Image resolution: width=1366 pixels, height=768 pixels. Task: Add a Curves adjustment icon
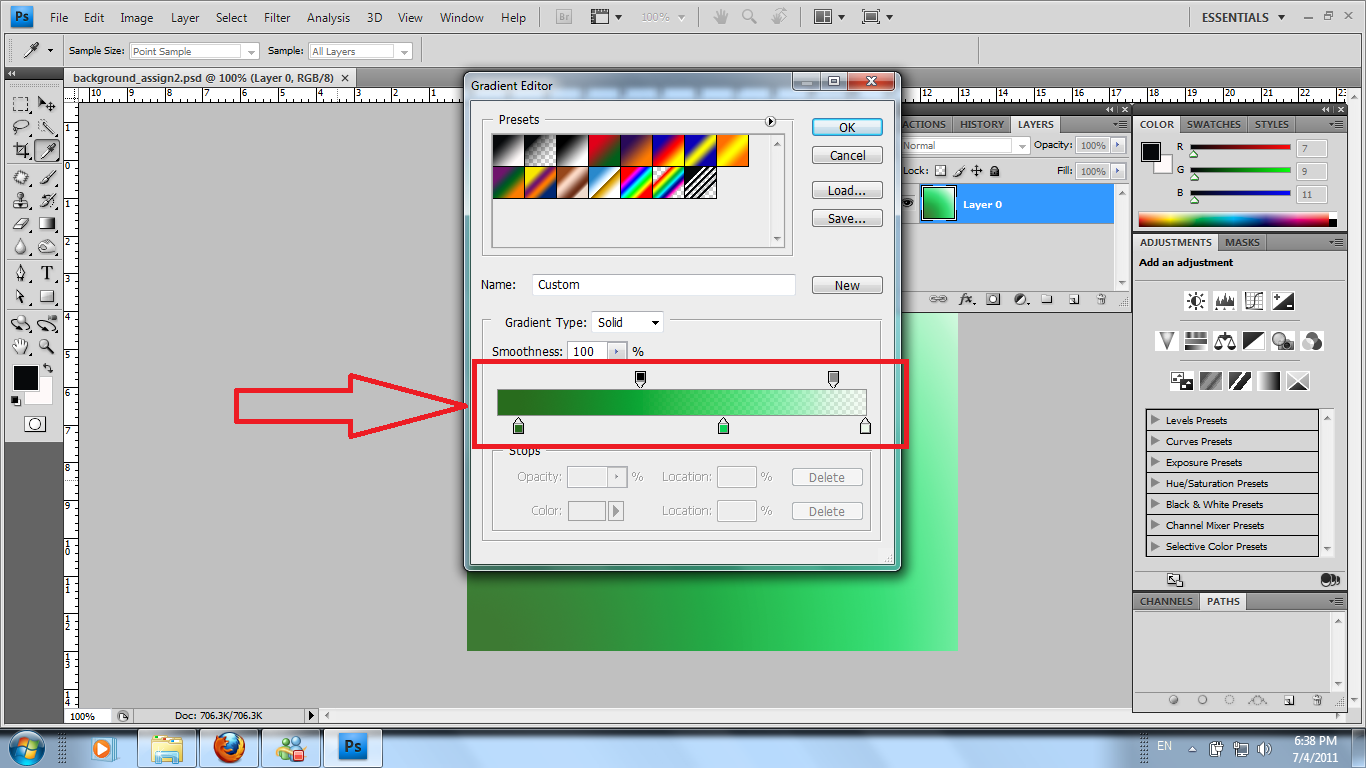coord(1254,301)
